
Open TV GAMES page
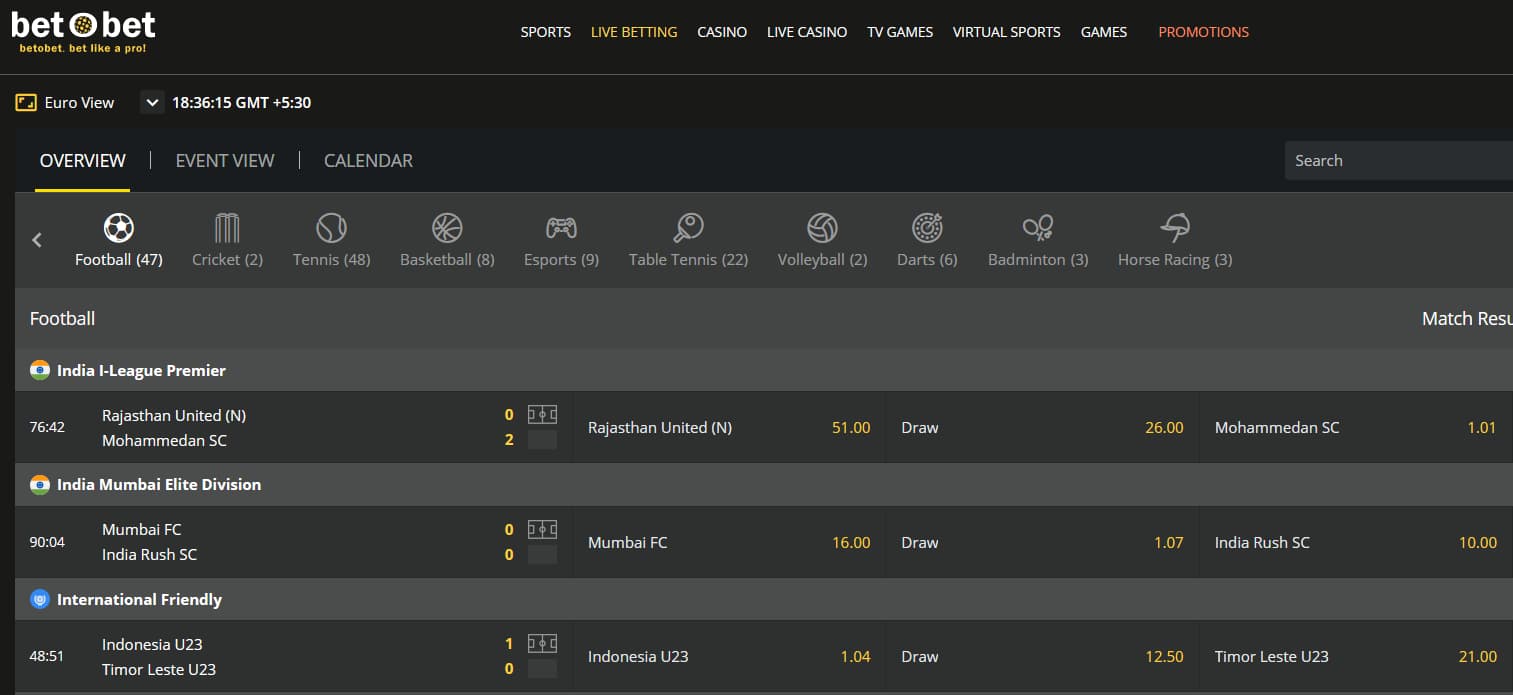pos(900,32)
